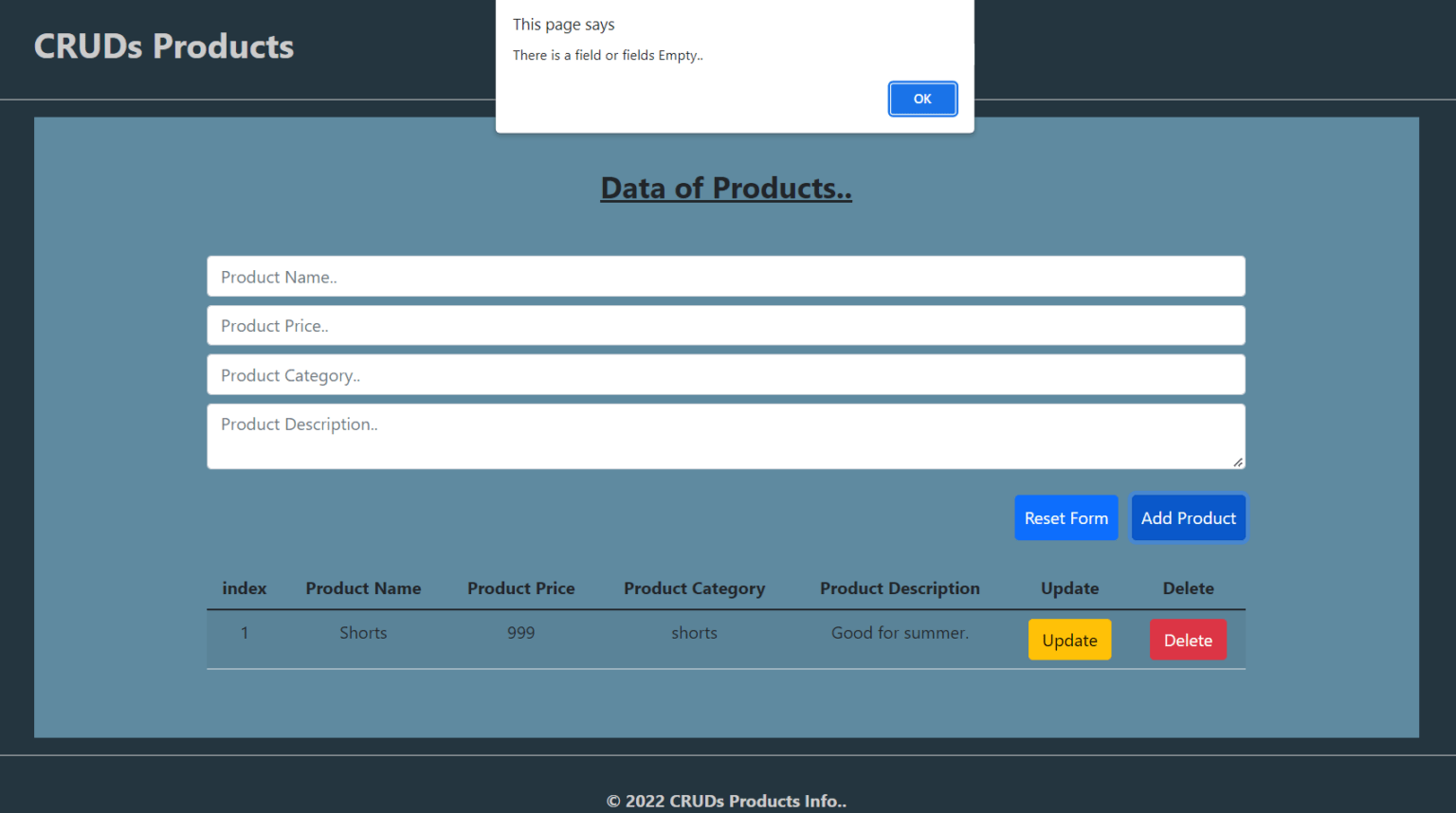The height and width of the screenshot is (813, 1456).
Task: Click the Product Category column header
Action: (x=694, y=588)
